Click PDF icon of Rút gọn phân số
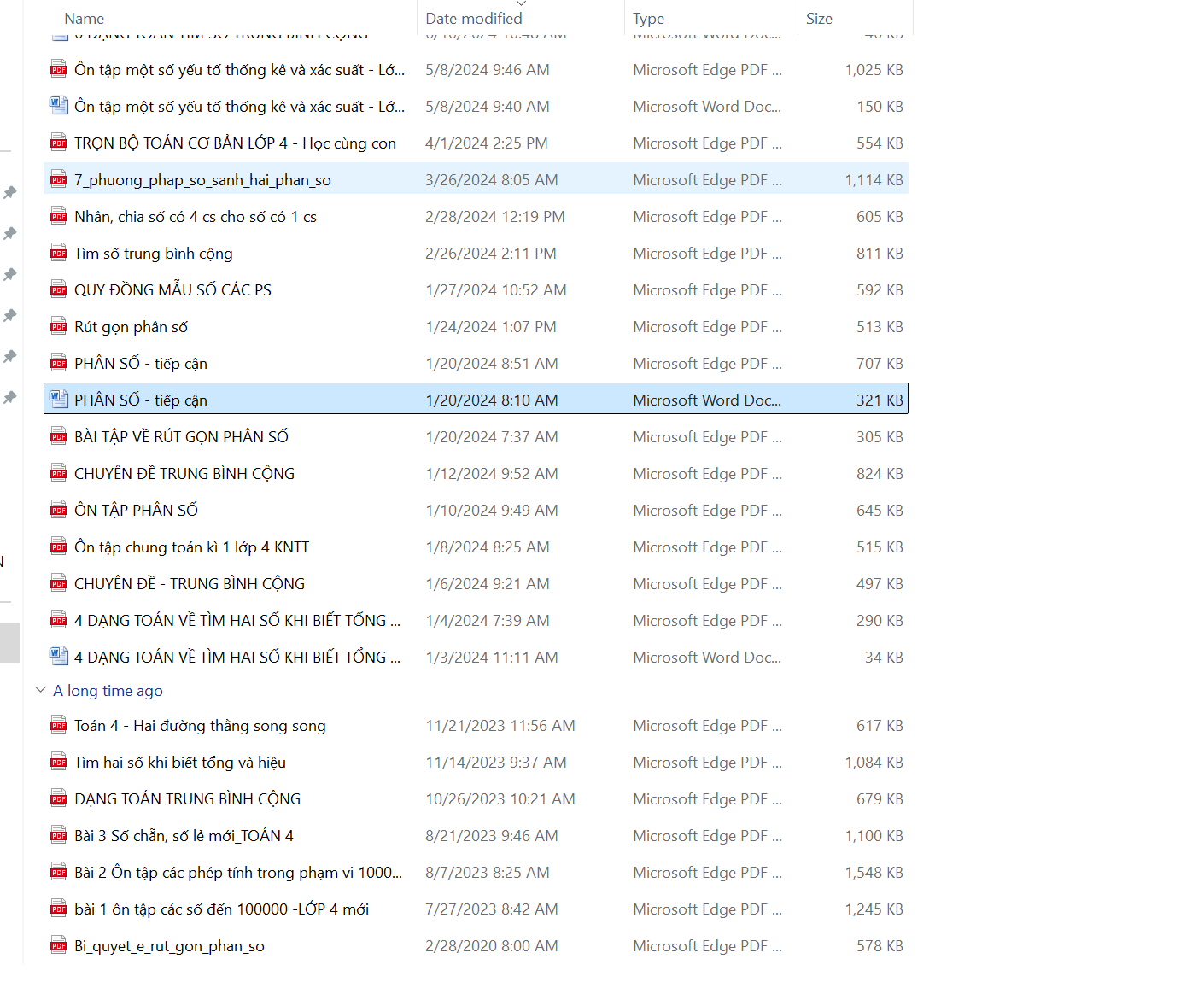This screenshot has height=982, width=1204. [58, 326]
